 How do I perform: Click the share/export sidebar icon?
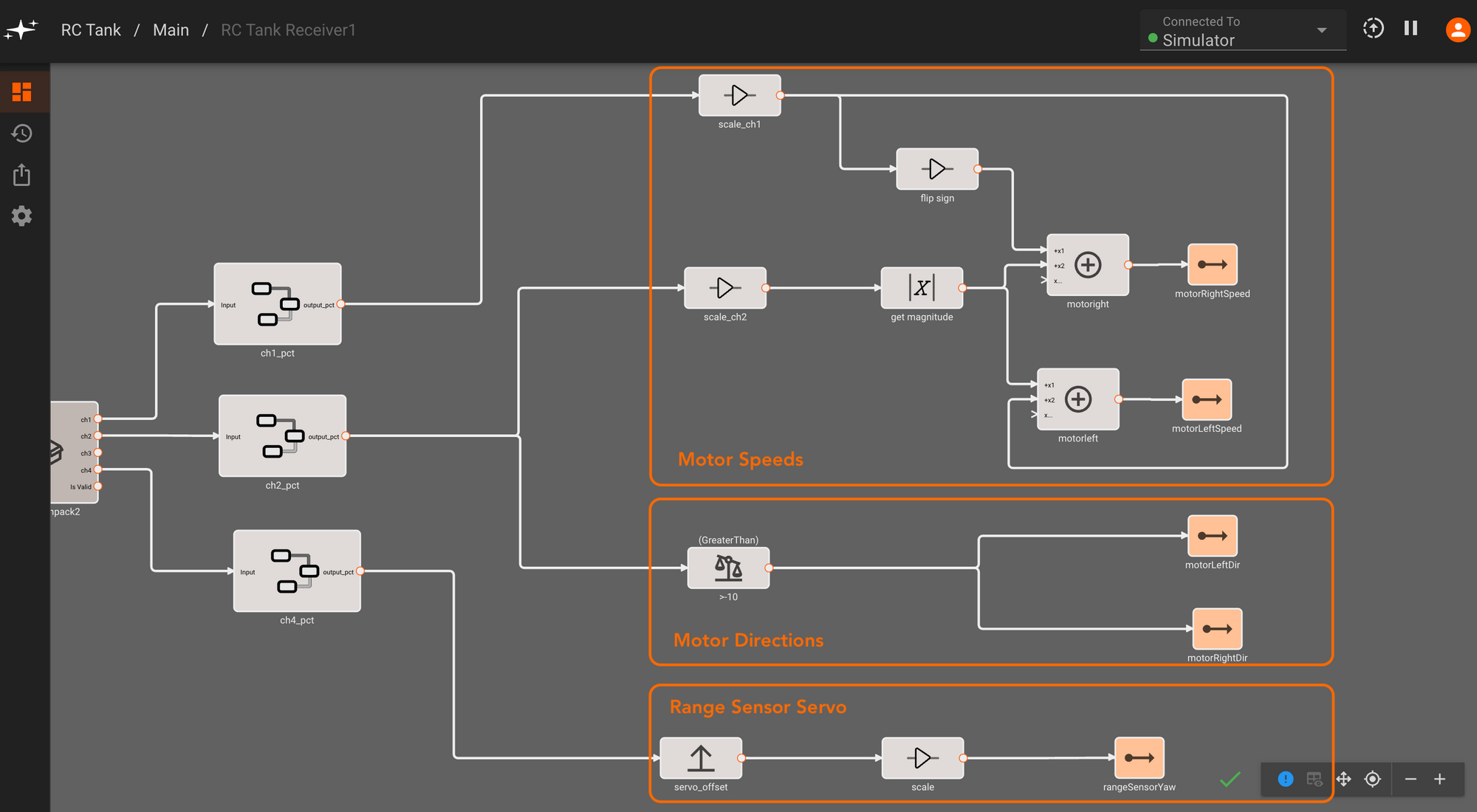click(22, 175)
